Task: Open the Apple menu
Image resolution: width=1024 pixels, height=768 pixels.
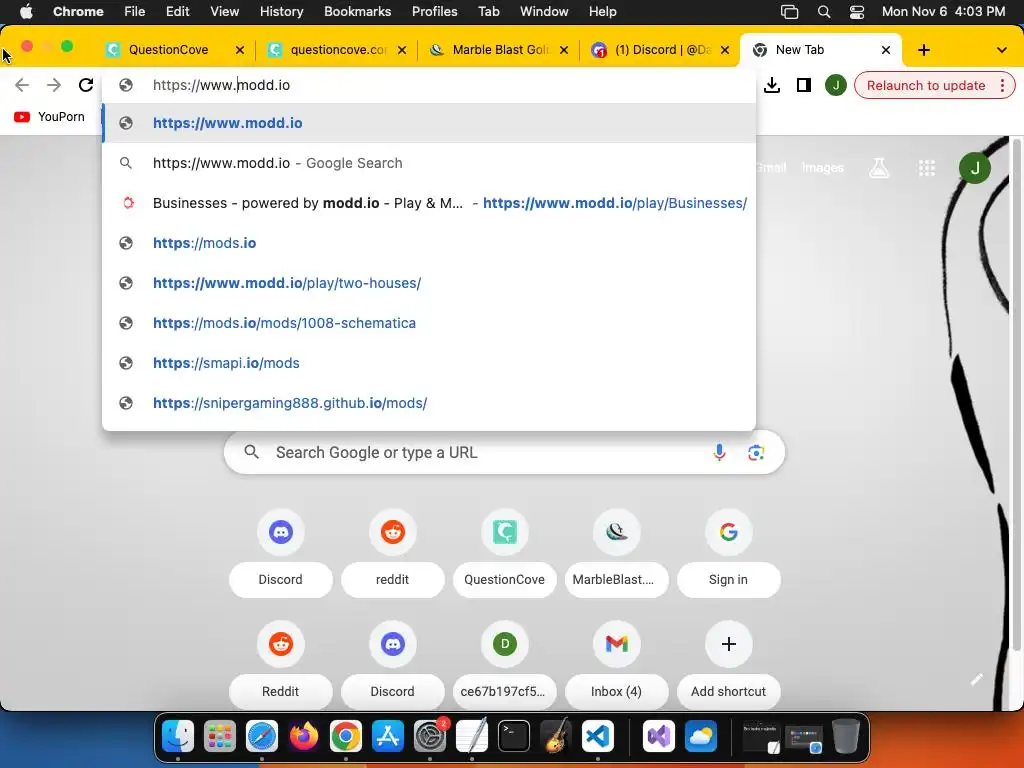Action: point(26,11)
